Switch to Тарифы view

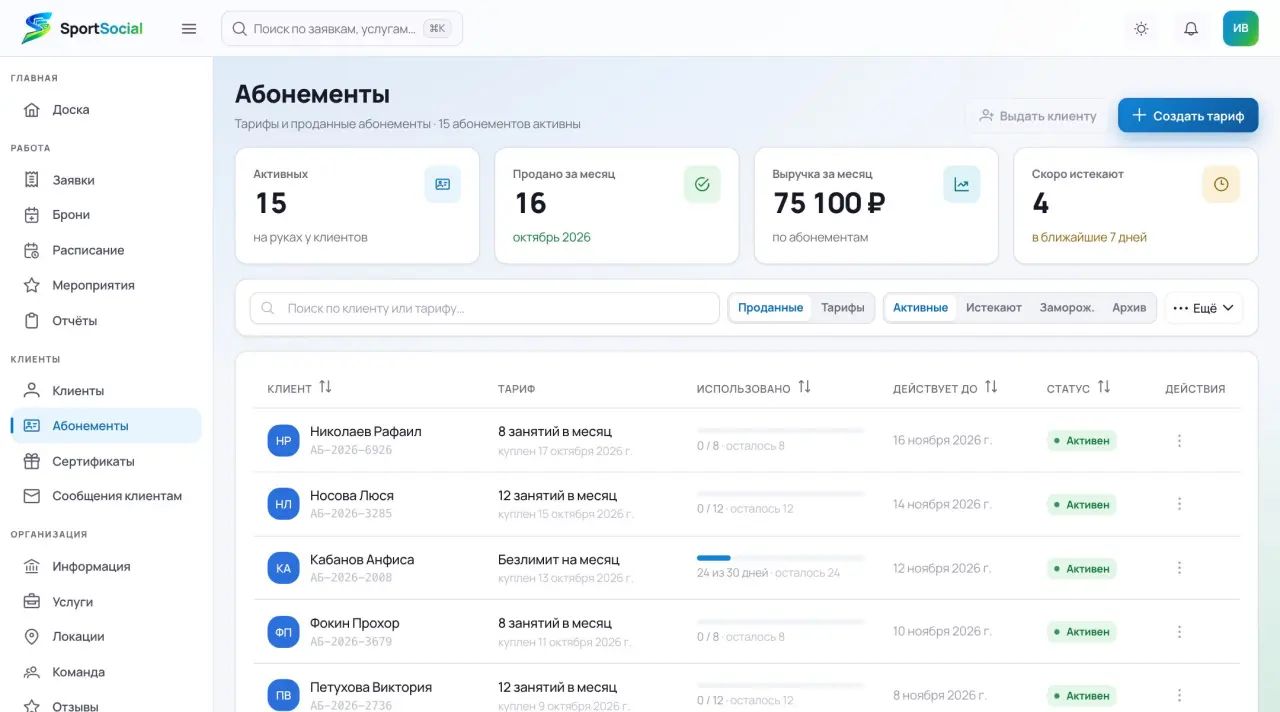(843, 308)
